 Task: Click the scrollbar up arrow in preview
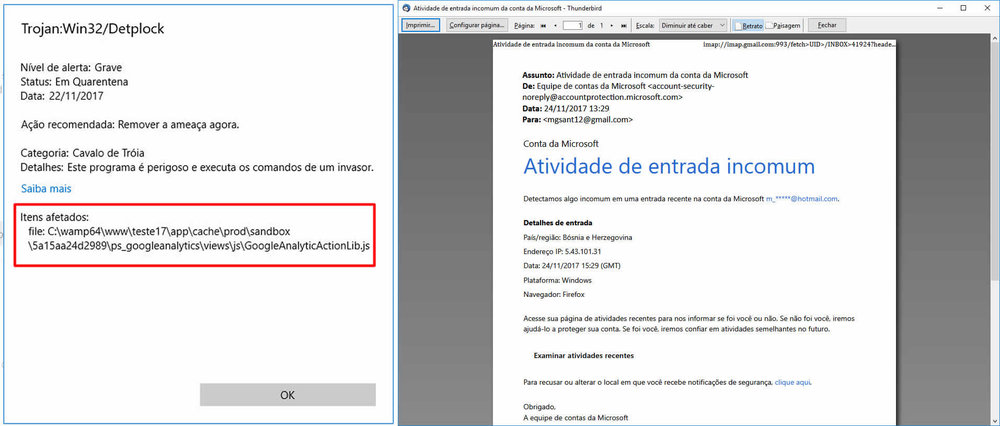tap(995, 38)
